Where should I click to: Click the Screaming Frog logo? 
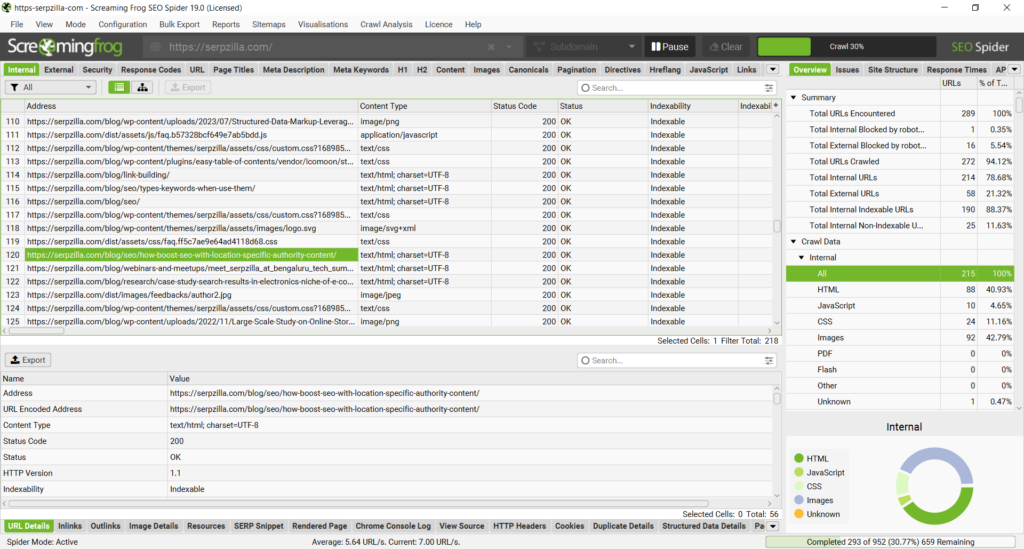pos(65,47)
